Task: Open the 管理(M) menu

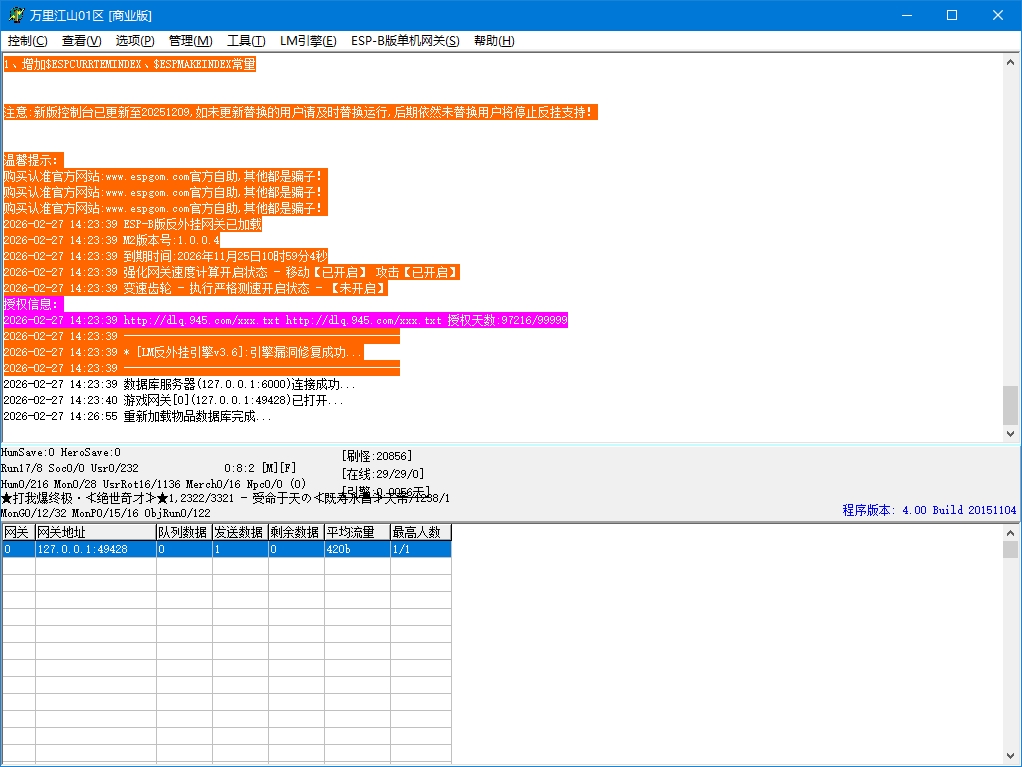Action: (x=190, y=41)
